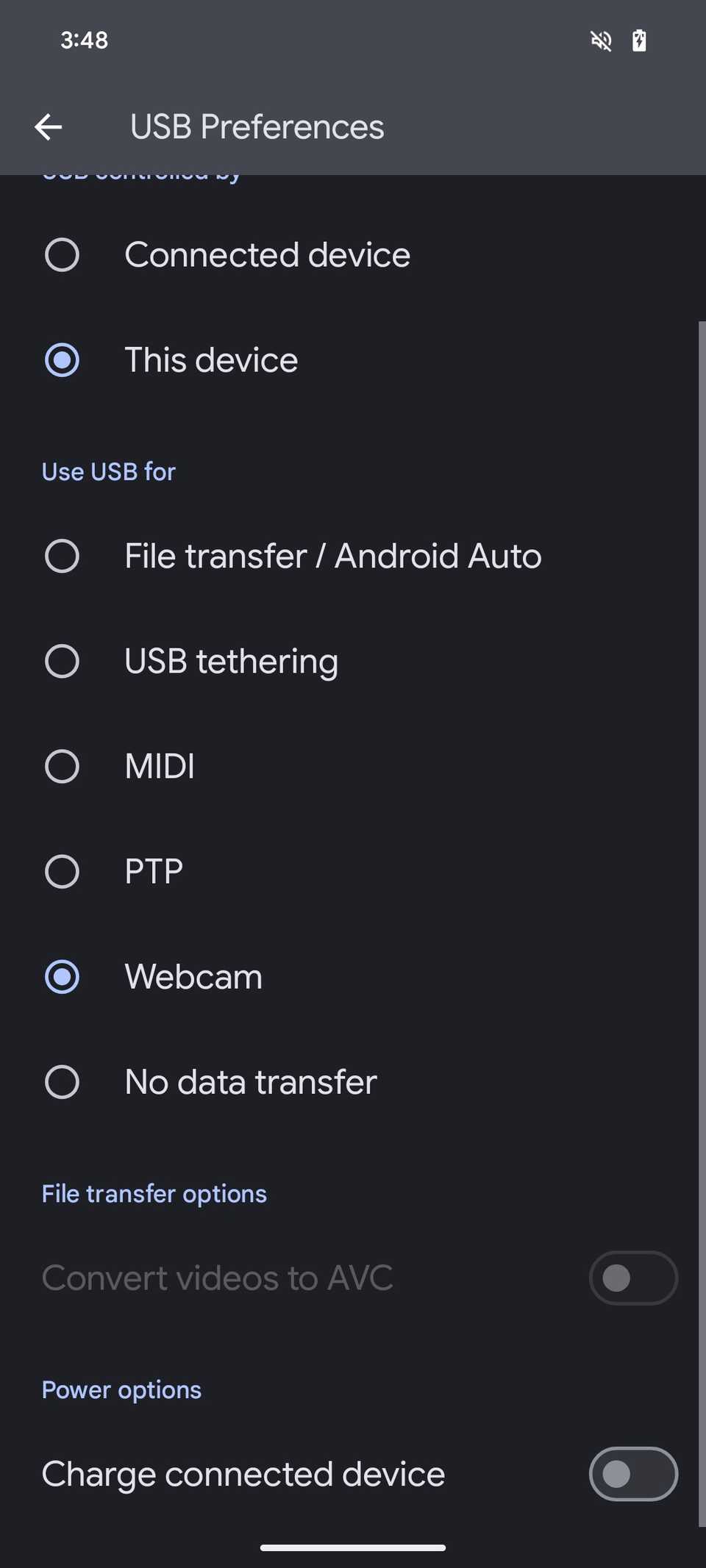Click the back arrow to exit USB Preferences
Screen dimensions: 706x1568
tap(49, 126)
